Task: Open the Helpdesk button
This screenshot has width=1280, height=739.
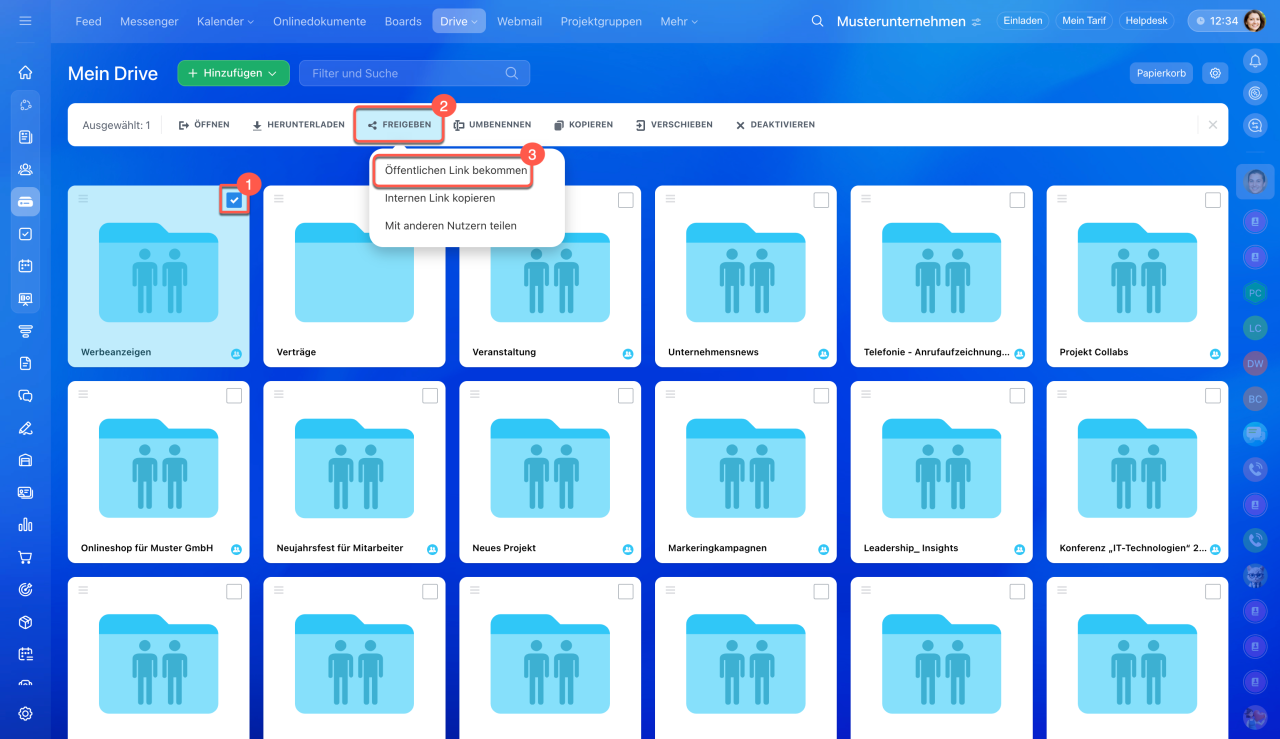Action: [1148, 21]
